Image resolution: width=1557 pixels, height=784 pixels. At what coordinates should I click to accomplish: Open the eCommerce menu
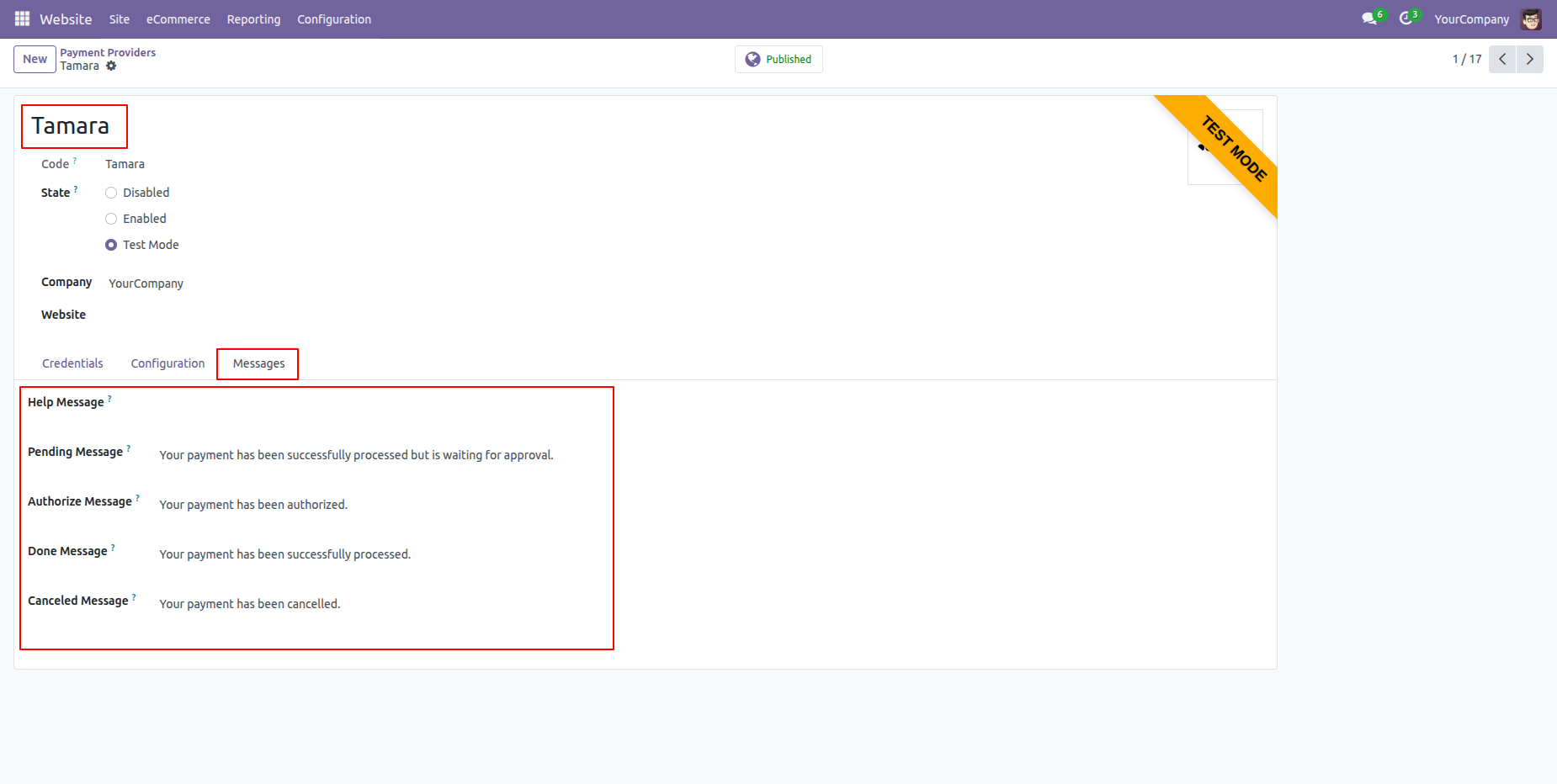178,19
